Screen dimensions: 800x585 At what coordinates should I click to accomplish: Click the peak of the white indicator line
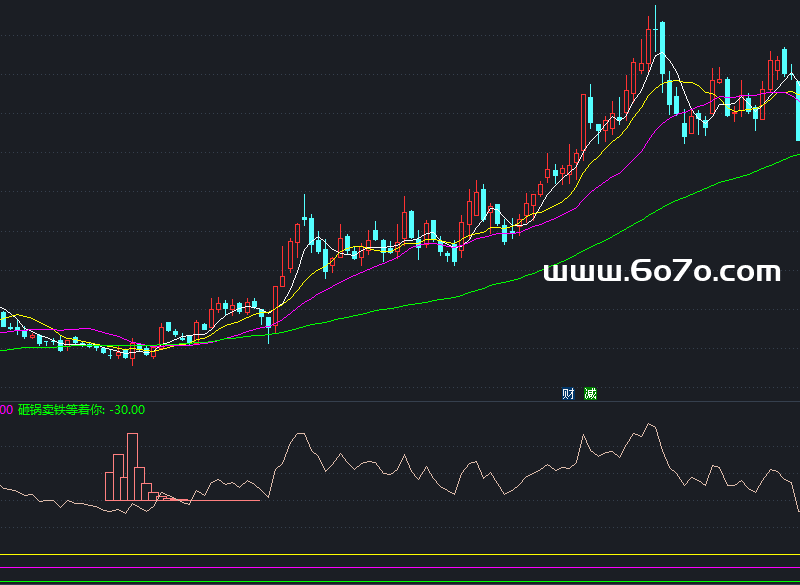pos(651,424)
